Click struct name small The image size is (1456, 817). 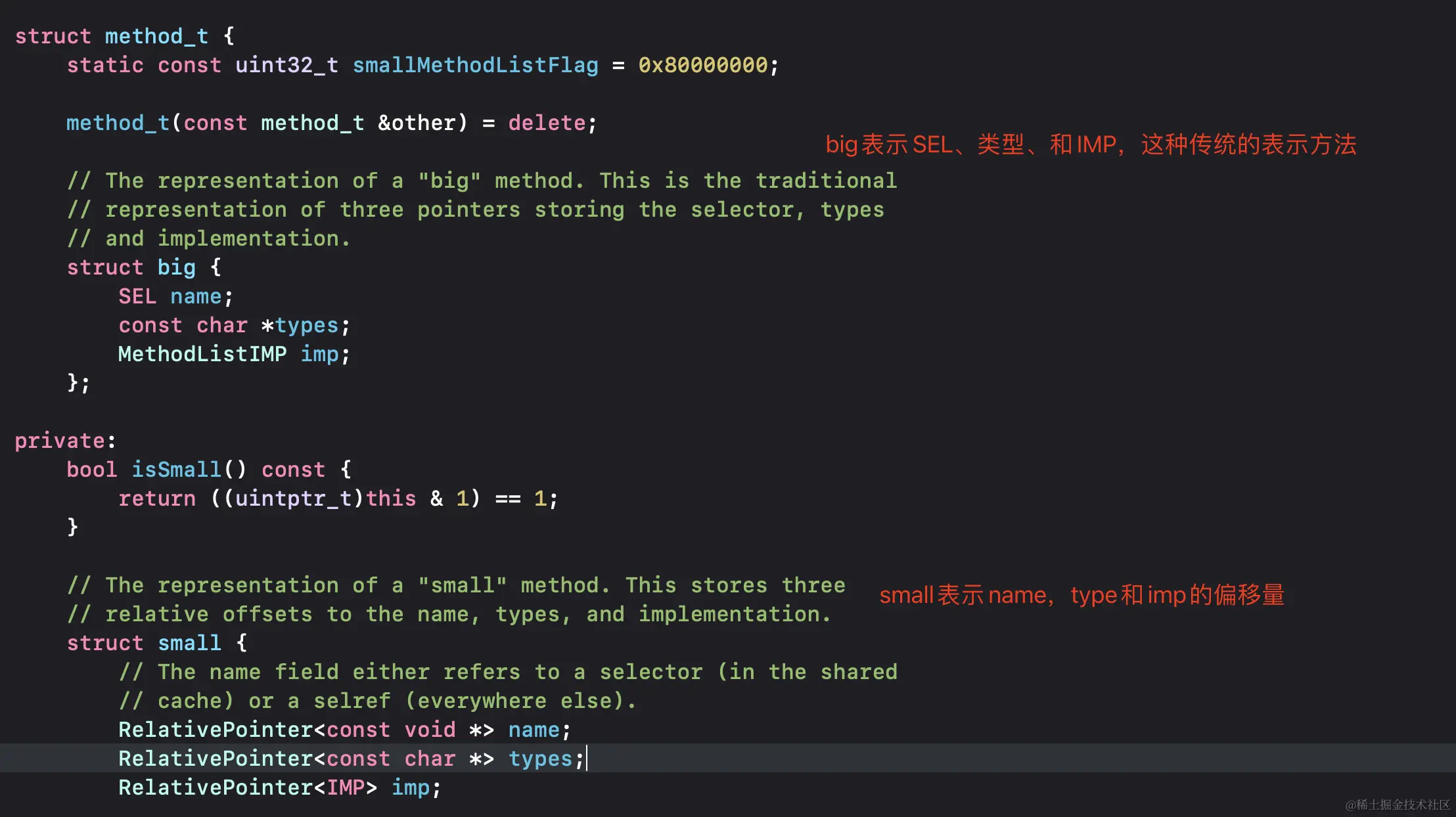[189, 643]
